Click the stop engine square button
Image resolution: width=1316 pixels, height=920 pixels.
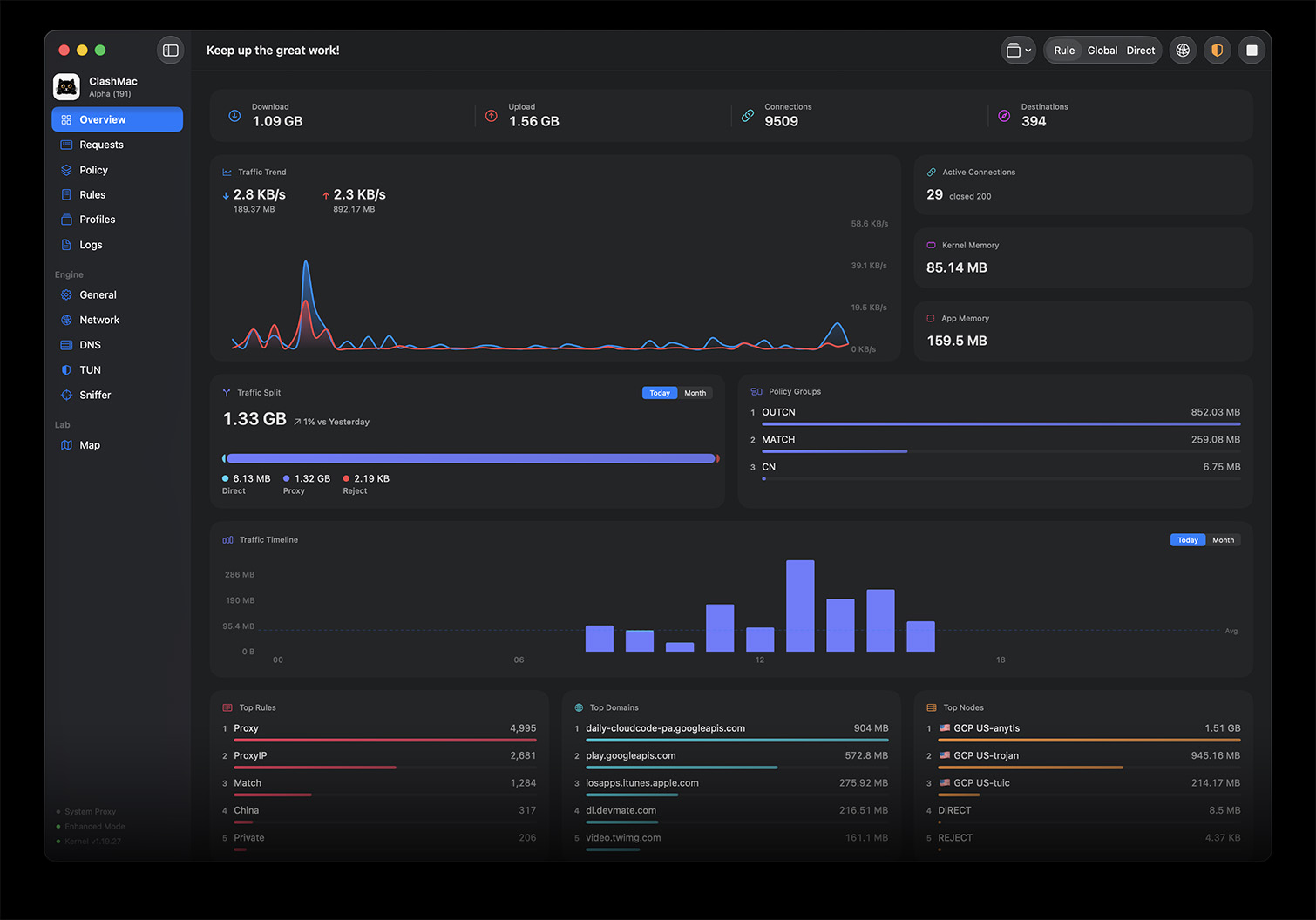pyautogui.click(x=1252, y=51)
